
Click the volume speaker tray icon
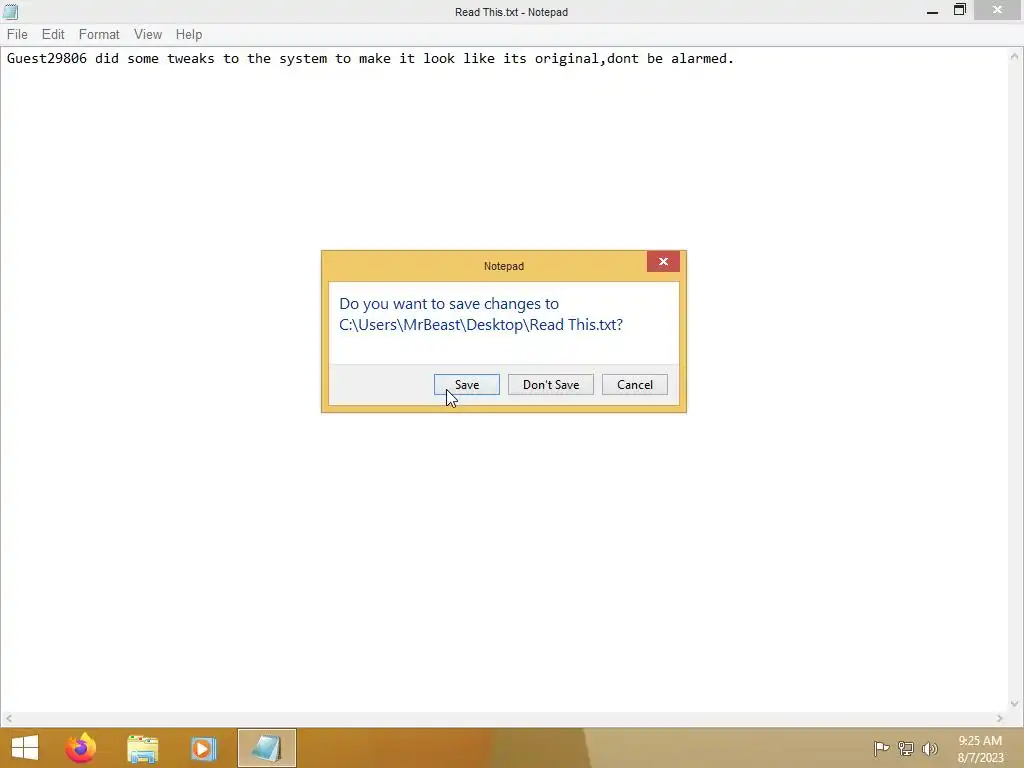[929, 748]
